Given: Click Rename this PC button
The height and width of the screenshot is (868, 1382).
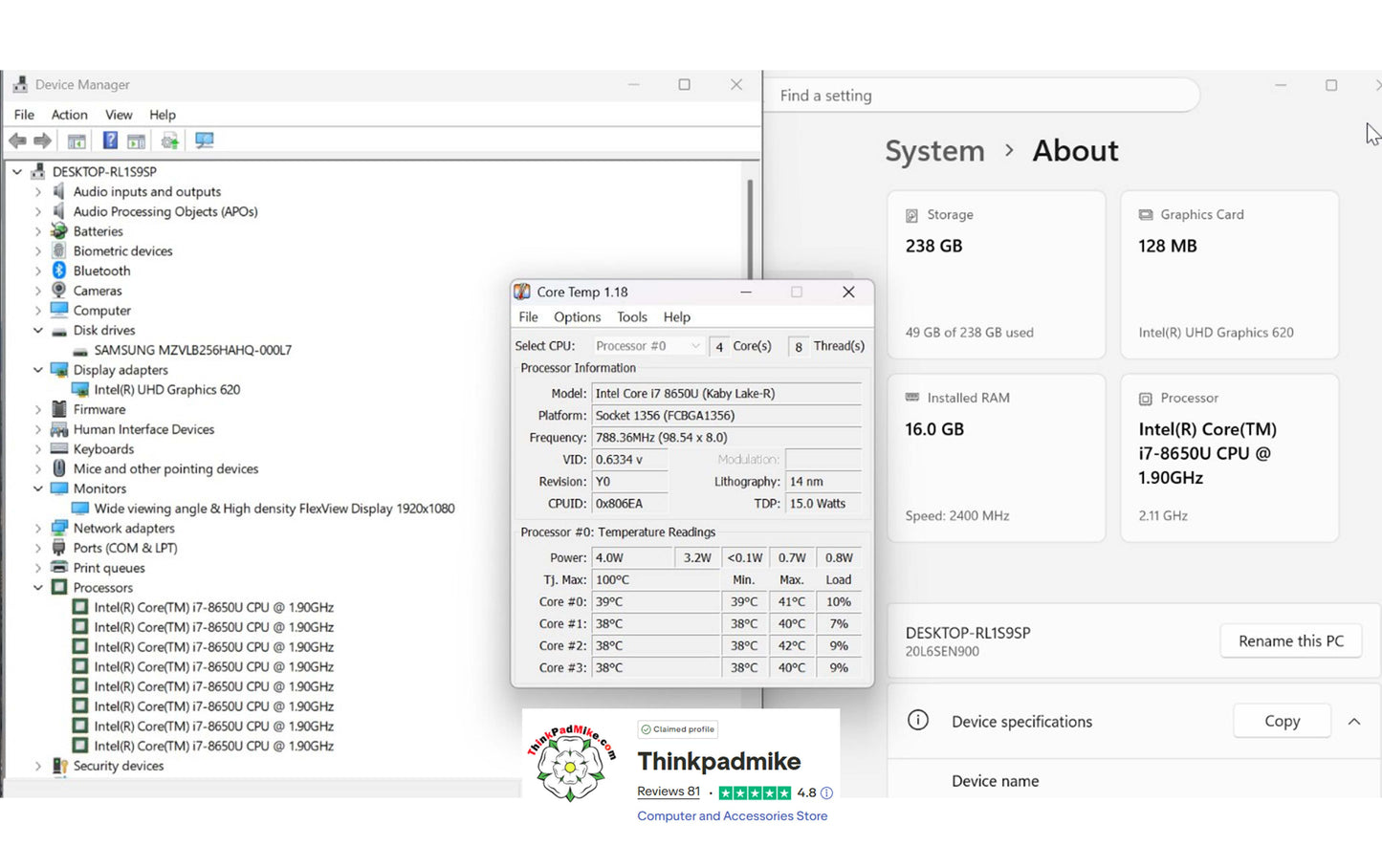Looking at the screenshot, I should (1290, 640).
